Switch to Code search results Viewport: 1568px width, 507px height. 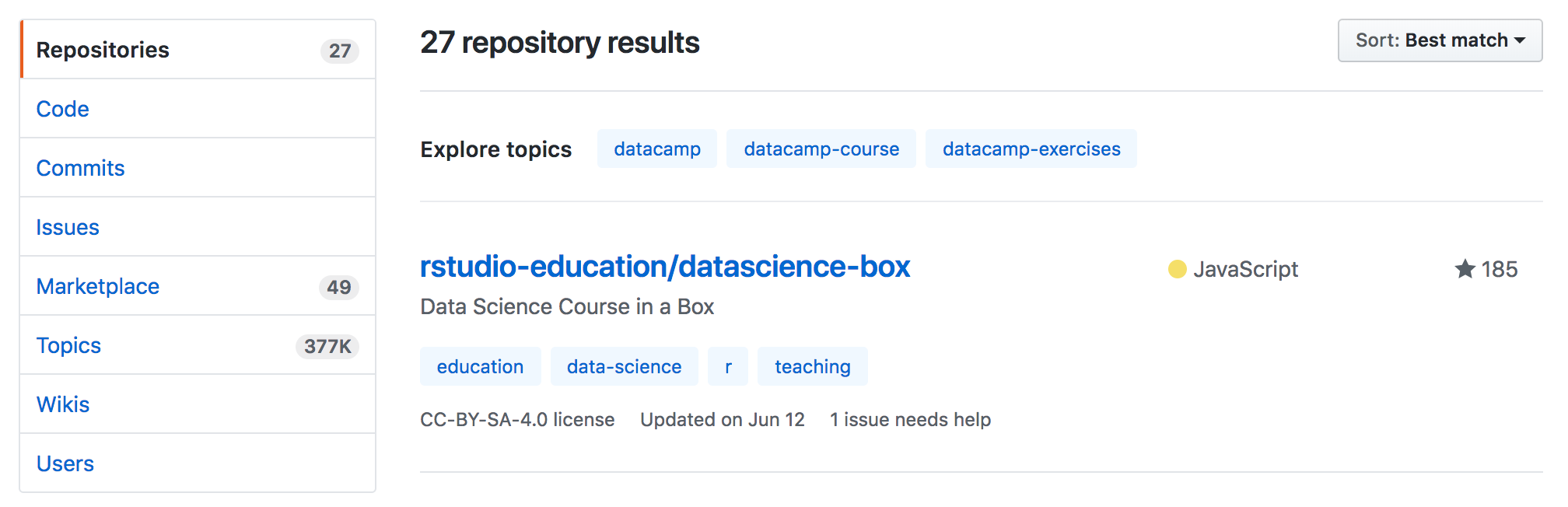click(x=63, y=109)
